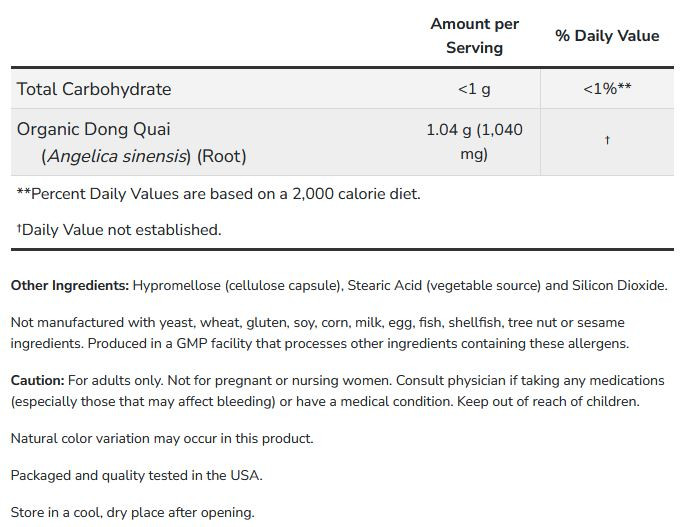Viewport: 682px width, 527px height.
Task: Click 'Natural color variation may occur' line
Action: coord(162,438)
